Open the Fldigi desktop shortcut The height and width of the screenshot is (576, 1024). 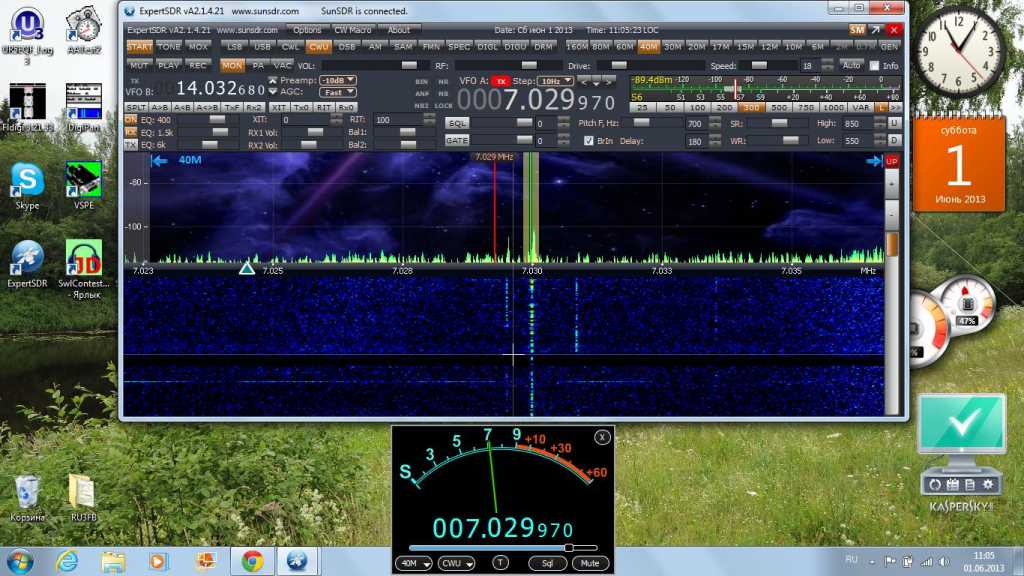pyautogui.click(x=27, y=108)
